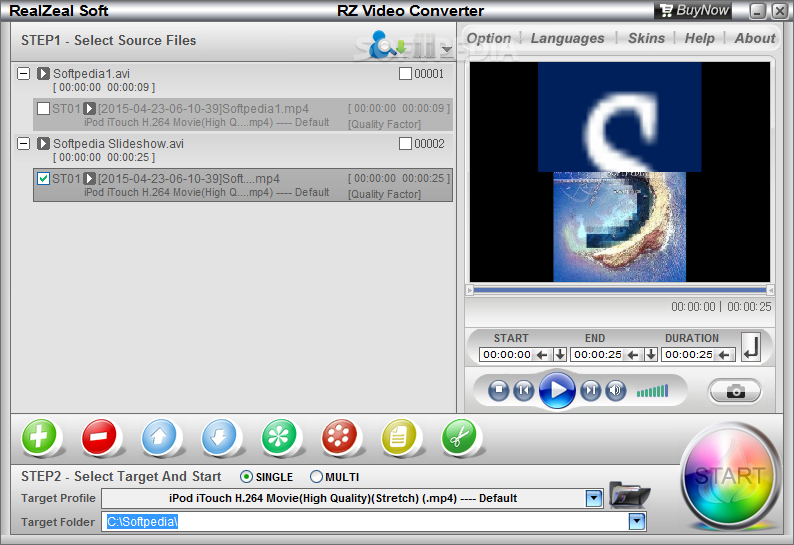Click the video seek progress bar
This screenshot has width=794, height=545.
(x=620, y=290)
